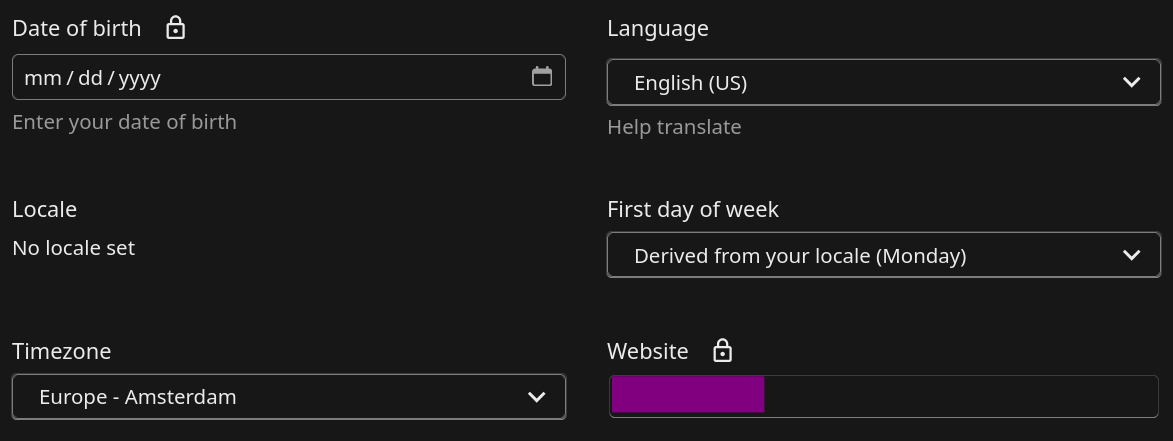This screenshot has height=441, width=1173.
Task: Click the Timezone label
Action: click(62, 351)
